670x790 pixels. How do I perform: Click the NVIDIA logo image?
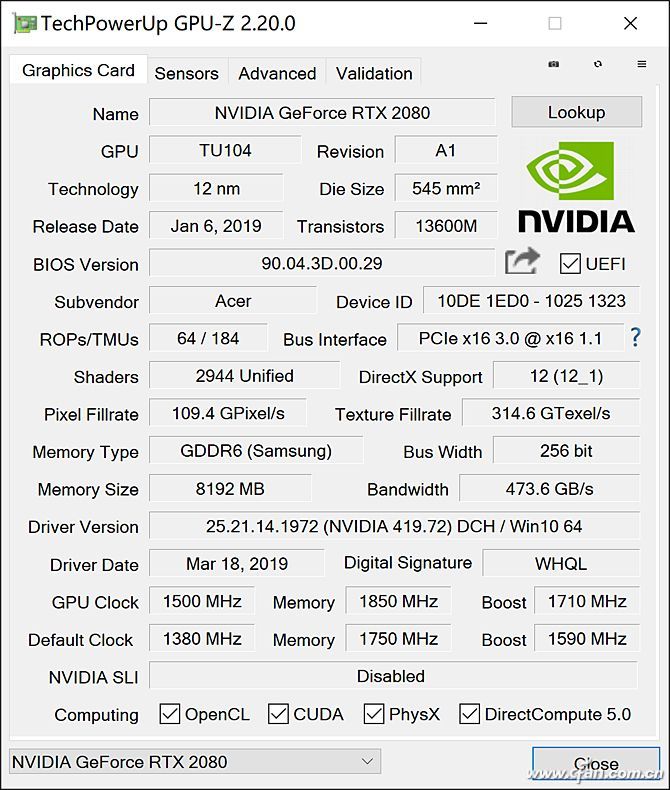(x=575, y=187)
